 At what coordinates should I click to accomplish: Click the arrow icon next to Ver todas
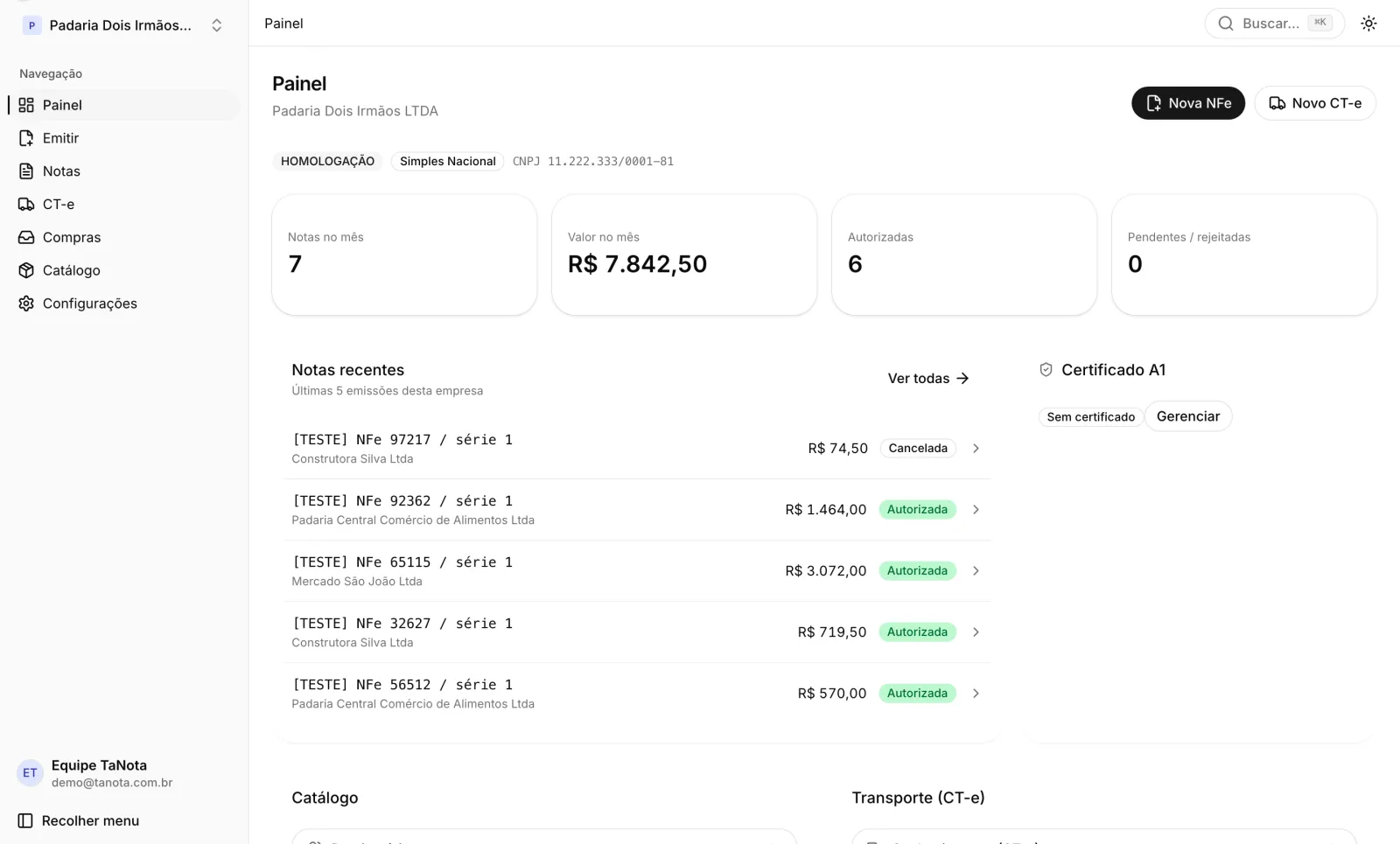(x=962, y=379)
